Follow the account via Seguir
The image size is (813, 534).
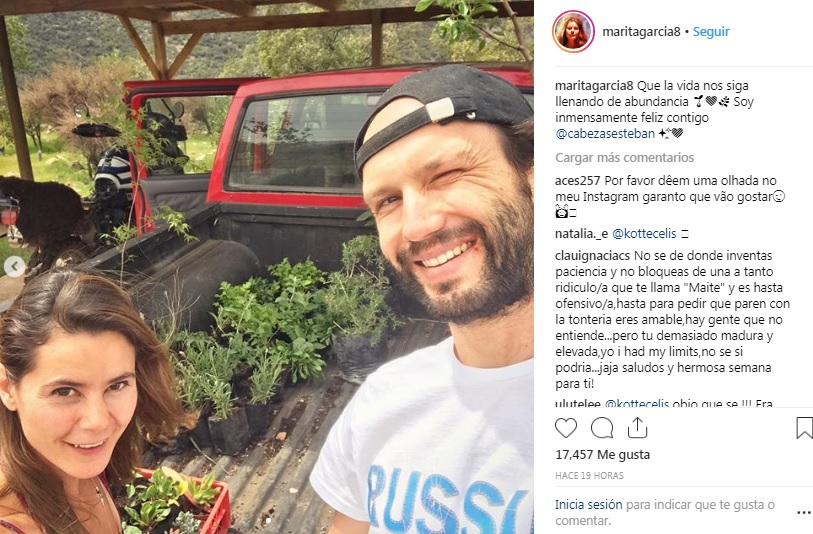[x=711, y=32]
